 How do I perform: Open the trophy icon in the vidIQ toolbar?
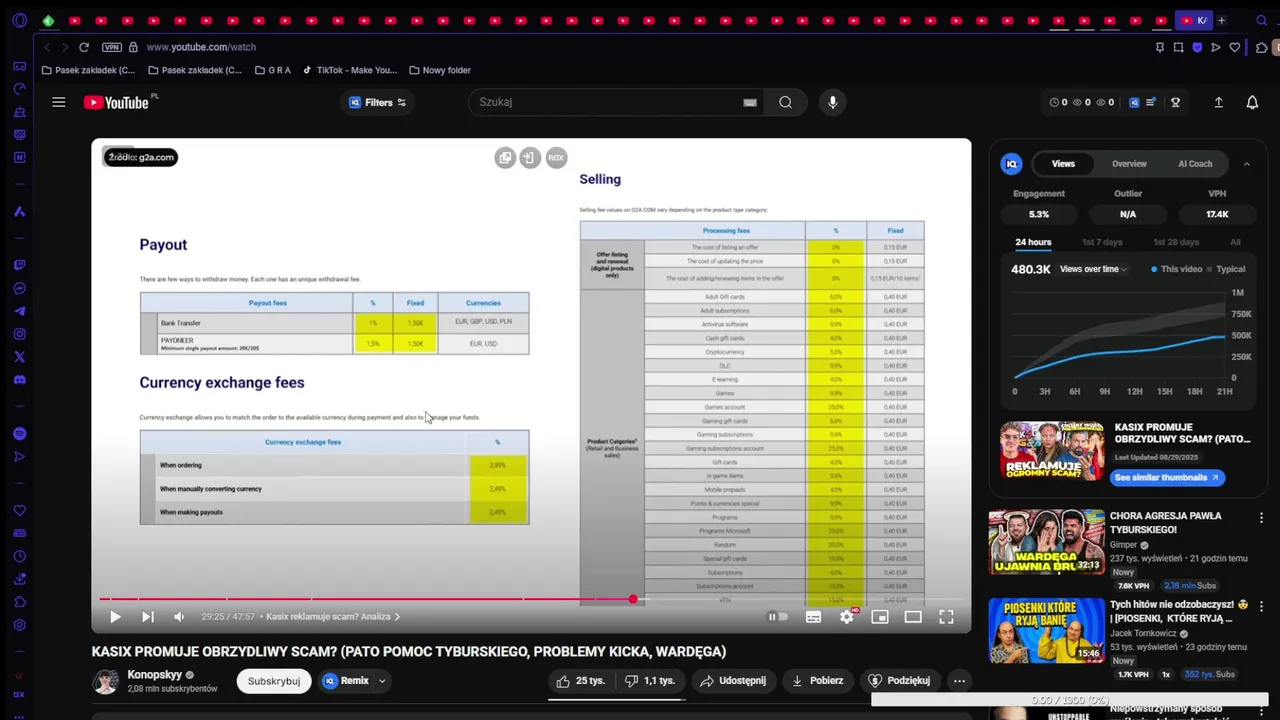1175,102
